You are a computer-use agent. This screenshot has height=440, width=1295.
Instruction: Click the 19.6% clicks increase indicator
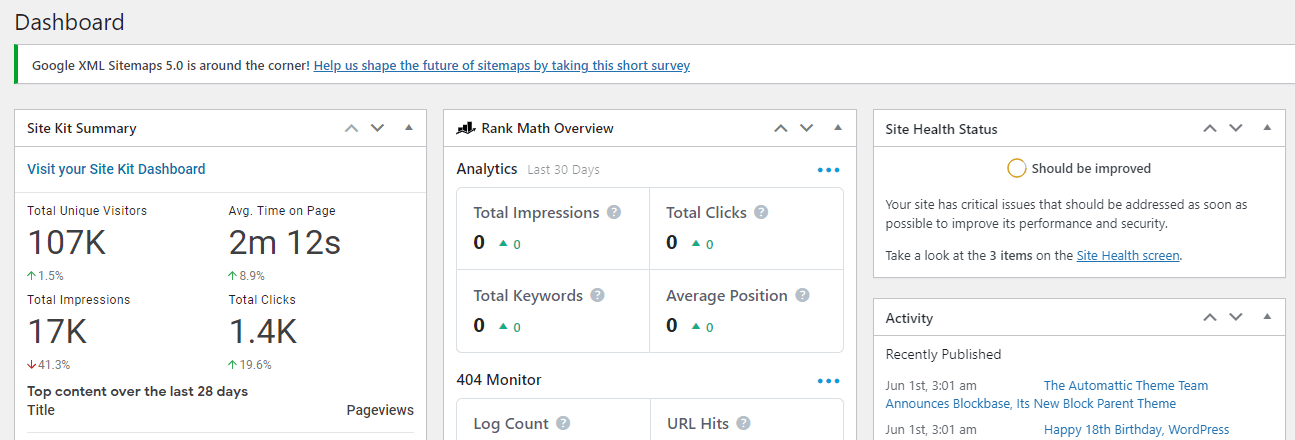250,364
